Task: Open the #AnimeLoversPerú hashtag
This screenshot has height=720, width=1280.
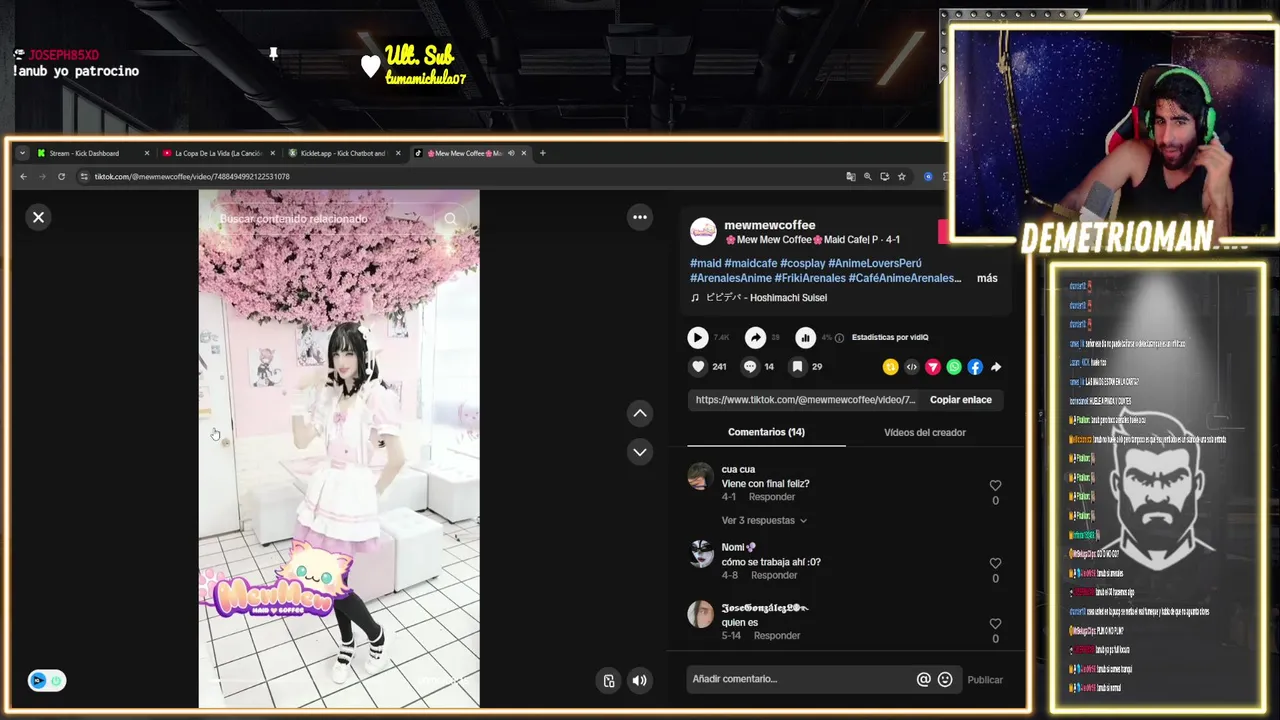Action: tap(875, 263)
